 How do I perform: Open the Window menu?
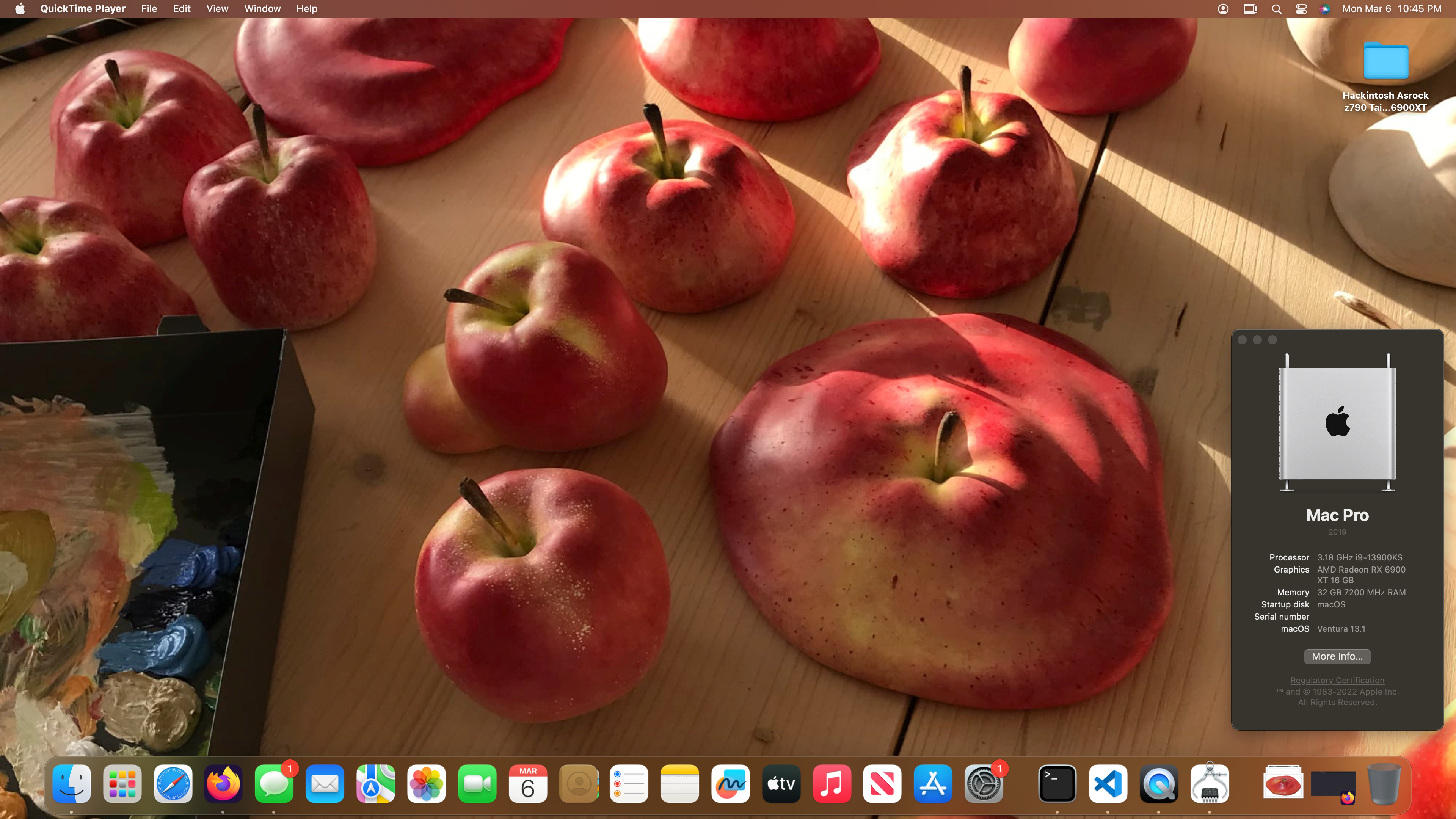(262, 9)
